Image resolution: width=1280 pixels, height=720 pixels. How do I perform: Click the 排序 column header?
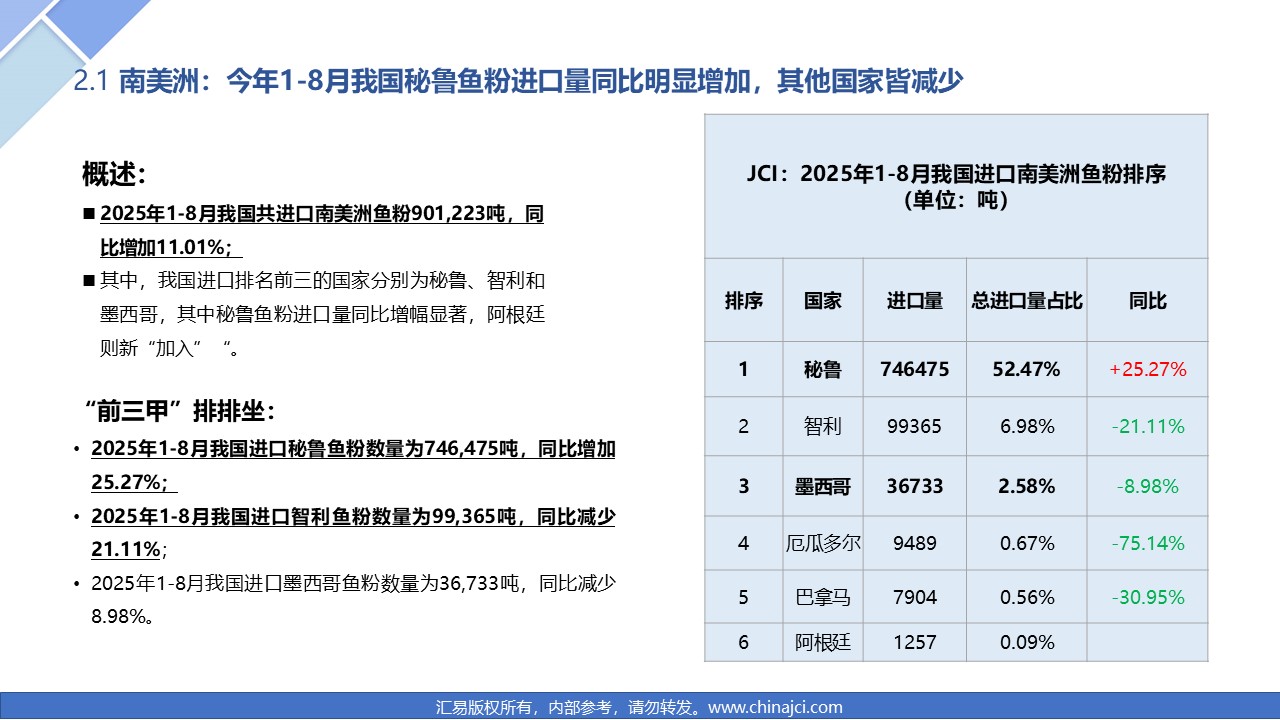[x=743, y=301]
